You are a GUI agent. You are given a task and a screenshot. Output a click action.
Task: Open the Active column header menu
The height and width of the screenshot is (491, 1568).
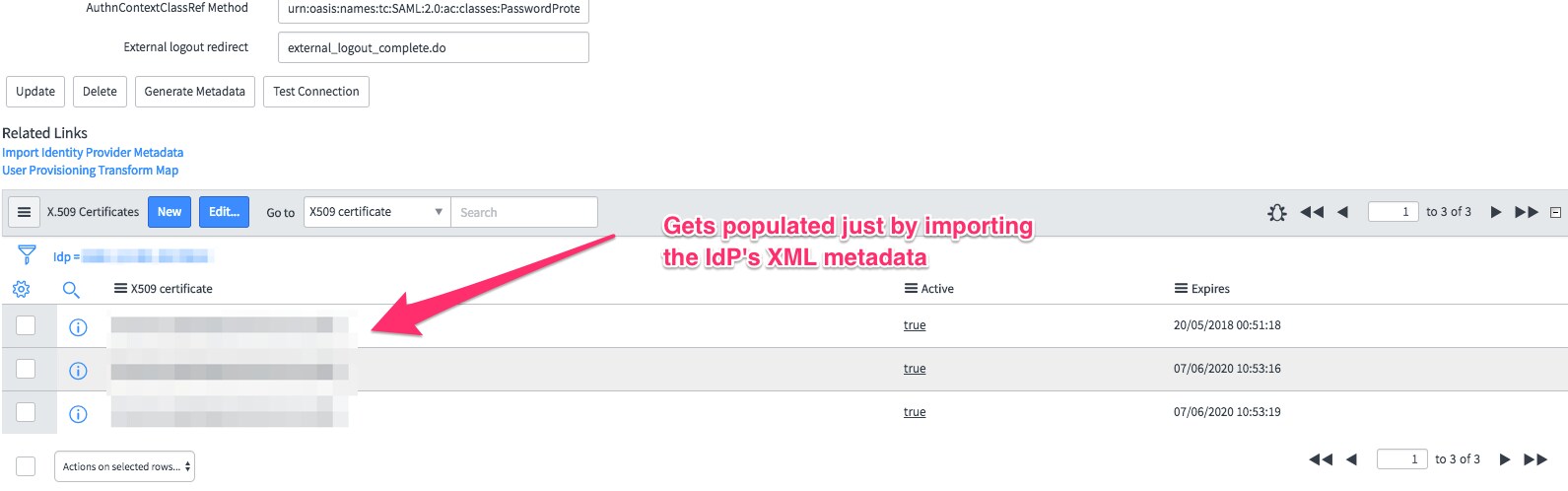[x=911, y=289]
